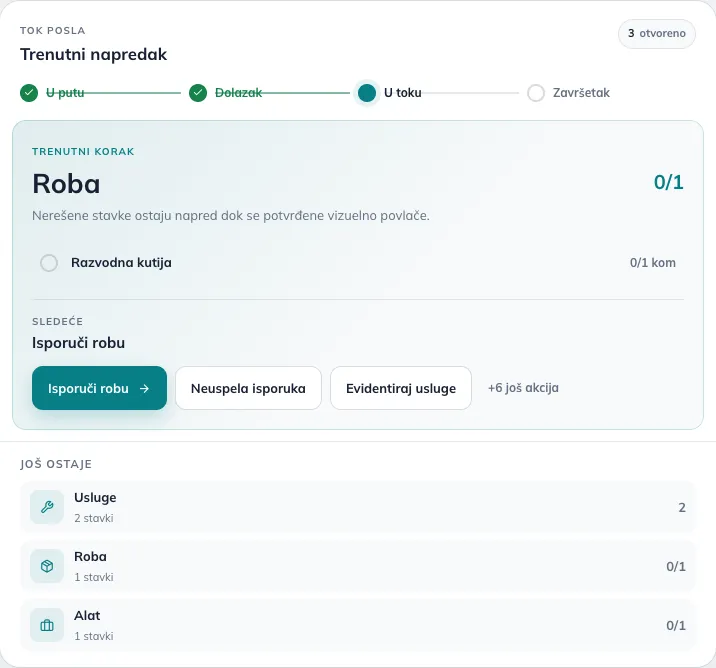Click the green checkmark for Dolazak step
This screenshot has width=716, height=668.
pyautogui.click(x=198, y=93)
